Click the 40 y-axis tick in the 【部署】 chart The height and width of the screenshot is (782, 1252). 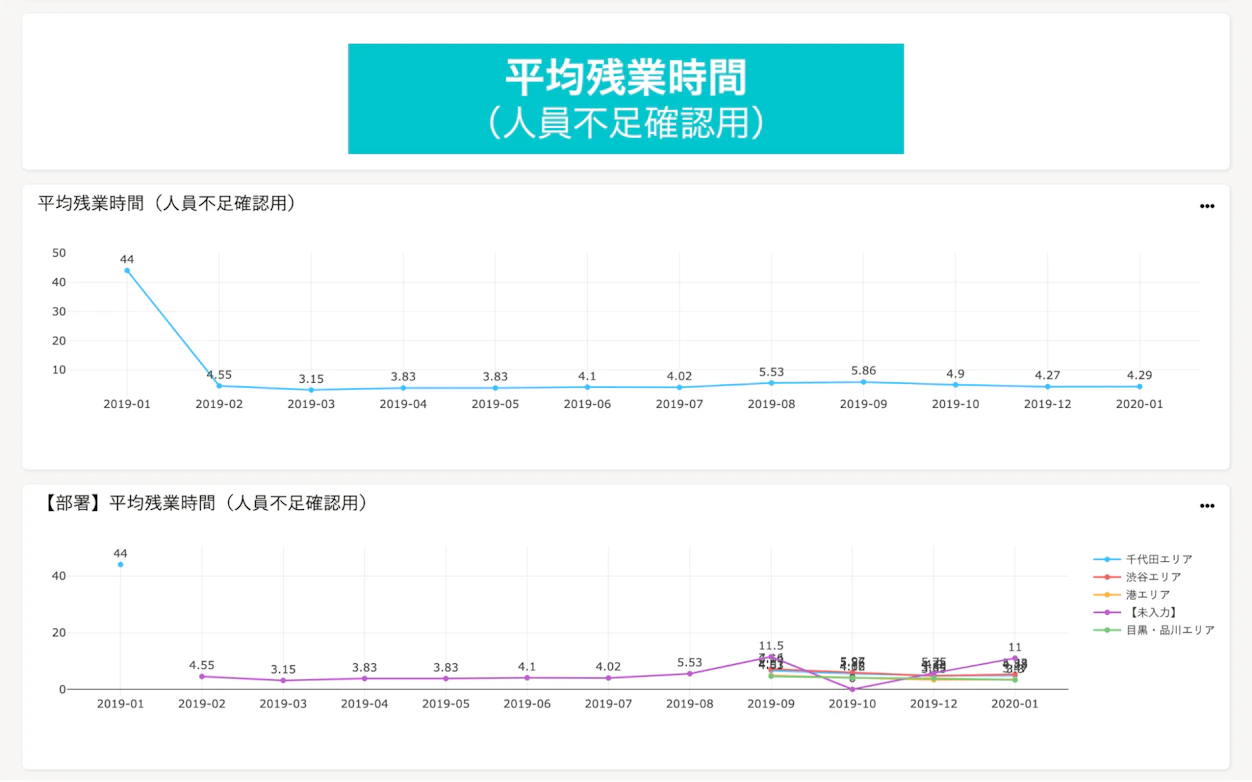[x=59, y=576]
